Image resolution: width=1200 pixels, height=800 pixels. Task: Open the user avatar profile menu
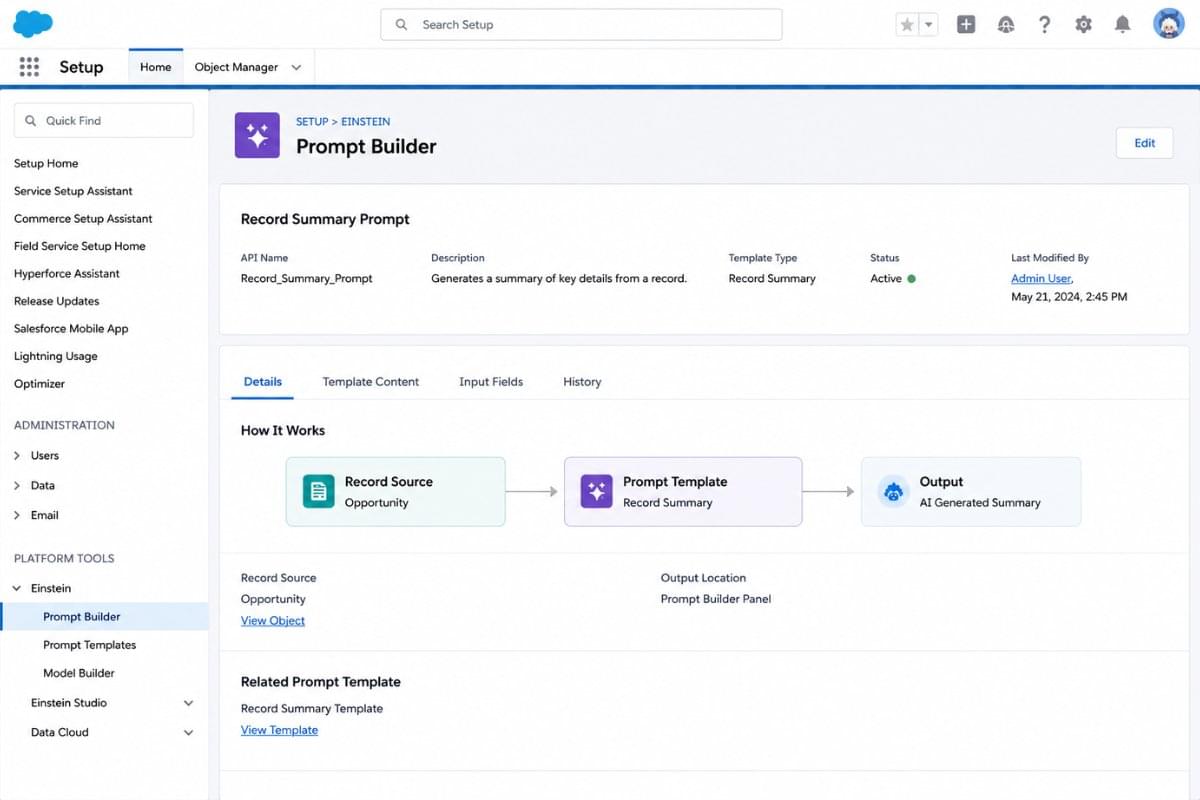click(x=1168, y=24)
